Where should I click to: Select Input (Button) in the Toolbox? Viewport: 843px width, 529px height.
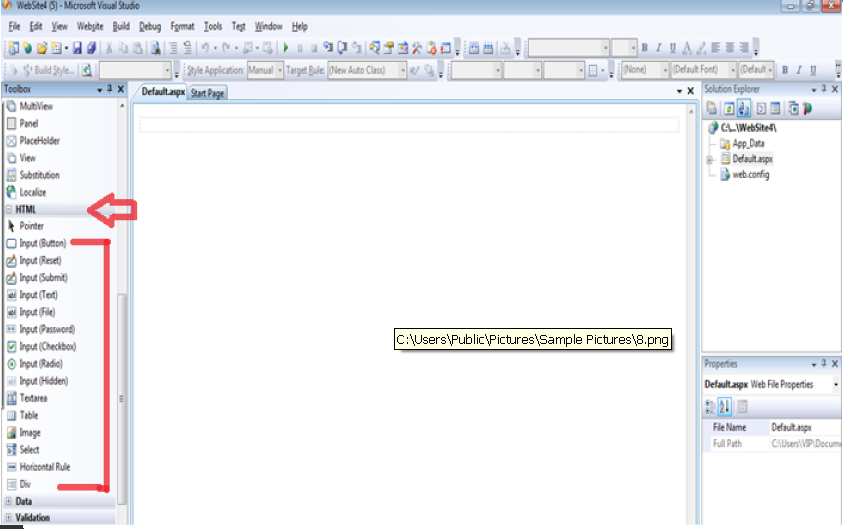pyautogui.click(x=37, y=244)
